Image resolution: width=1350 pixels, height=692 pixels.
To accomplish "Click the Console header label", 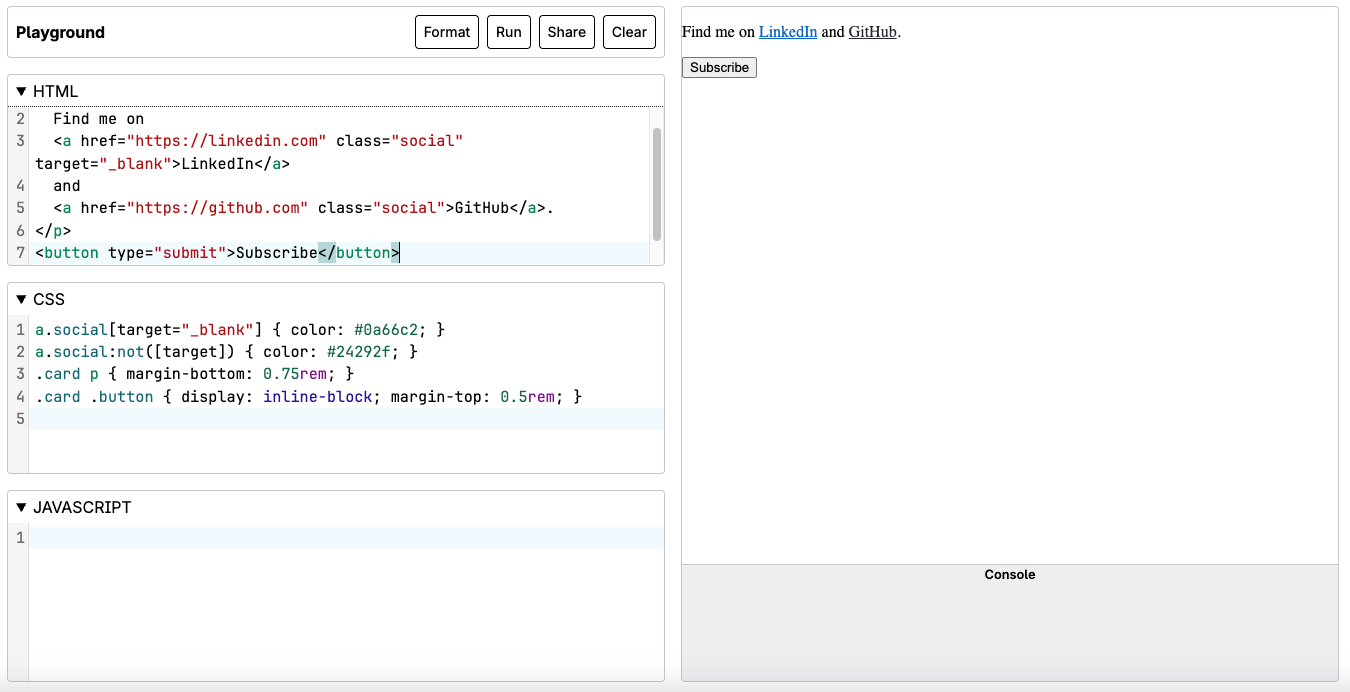I will [1010, 575].
